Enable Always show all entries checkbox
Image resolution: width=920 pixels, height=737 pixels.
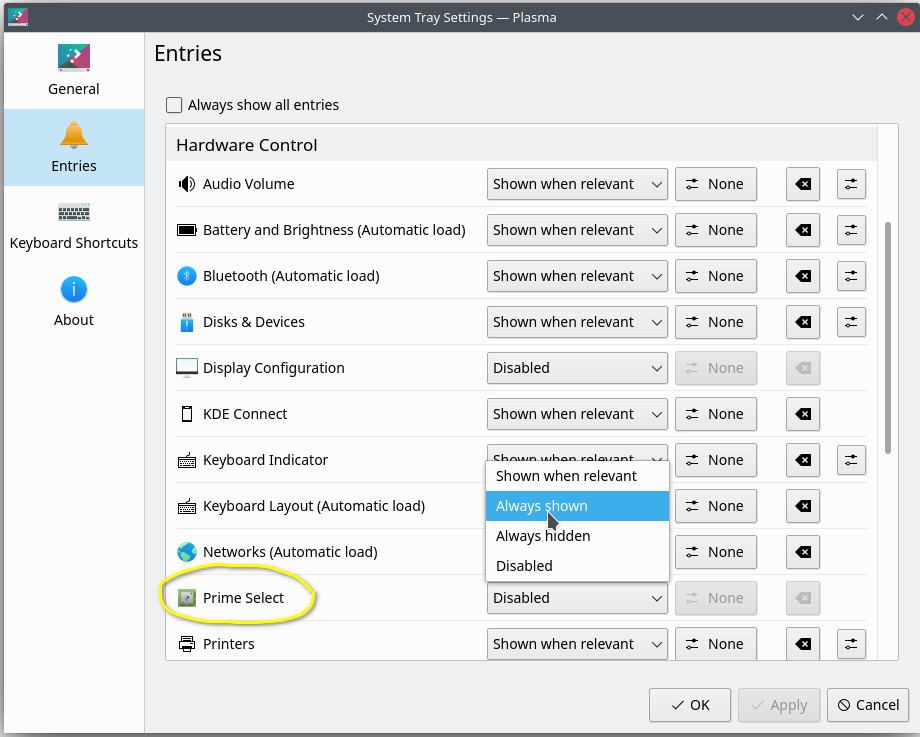tap(174, 105)
